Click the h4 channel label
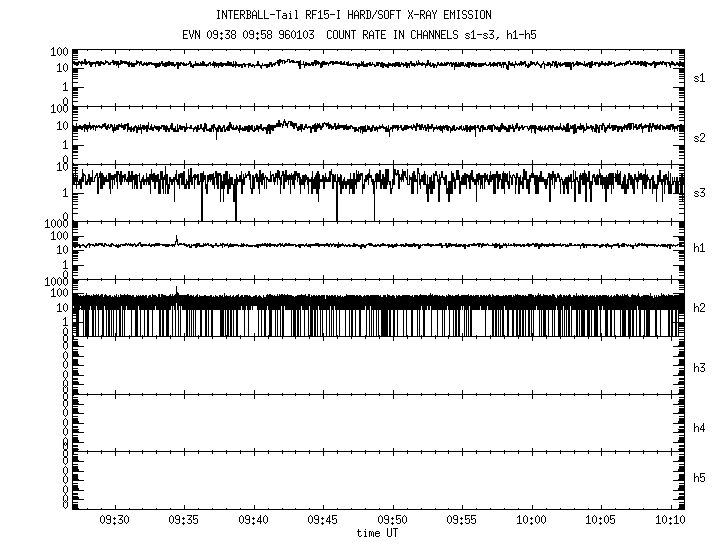This screenshot has height=550, width=720. pyautogui.click(x=700, y=428)
